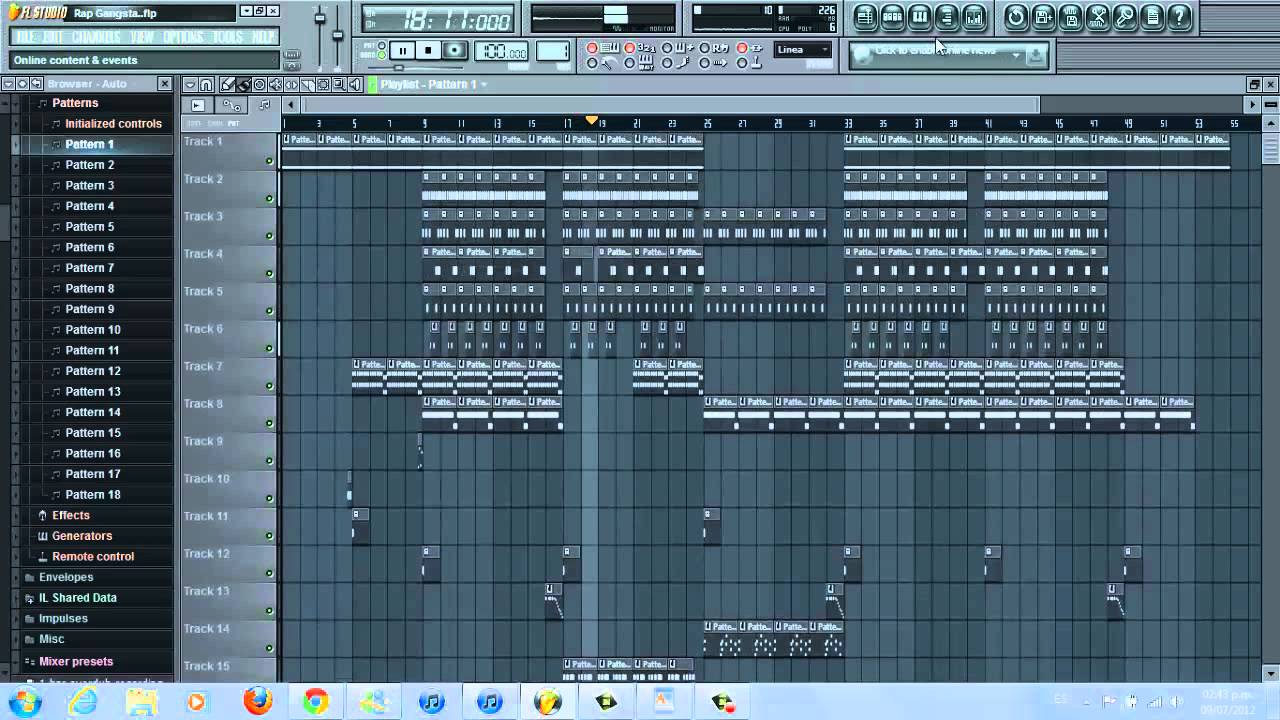Mute Track 2 using its green light
1280x720 pixels.
269,198
